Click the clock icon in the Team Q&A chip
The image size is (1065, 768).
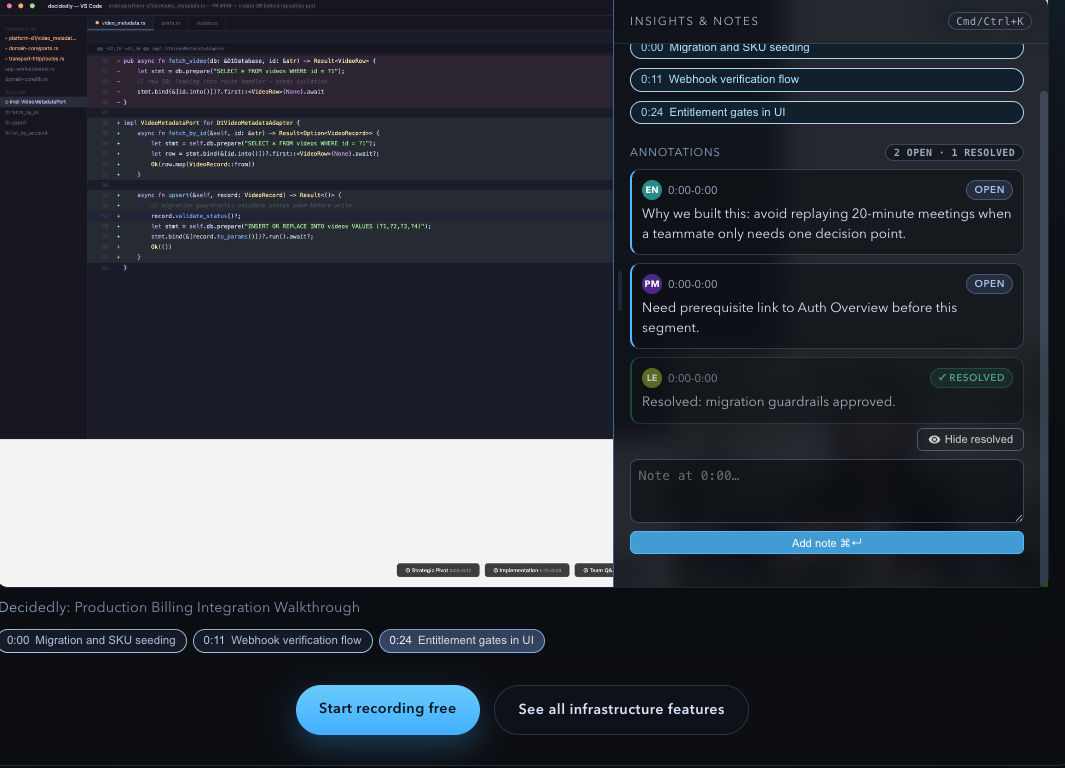[x=586, y=569]
